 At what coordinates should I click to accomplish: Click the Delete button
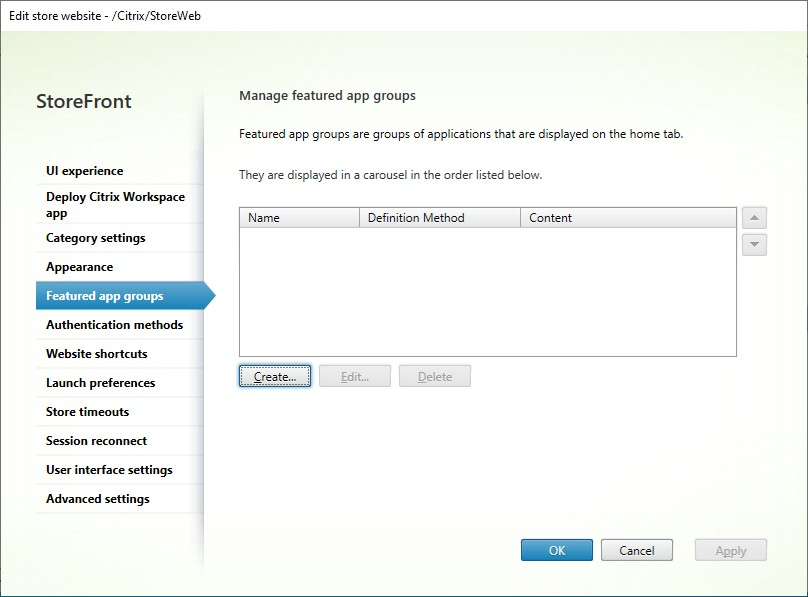pyautogui.click(x=434, y=376)
